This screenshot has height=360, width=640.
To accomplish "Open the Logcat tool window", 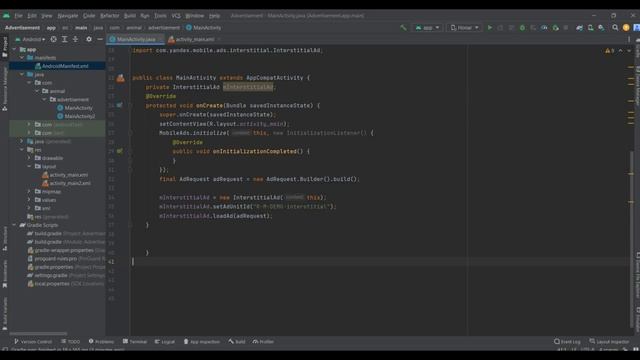I will (x=165, y=342).
